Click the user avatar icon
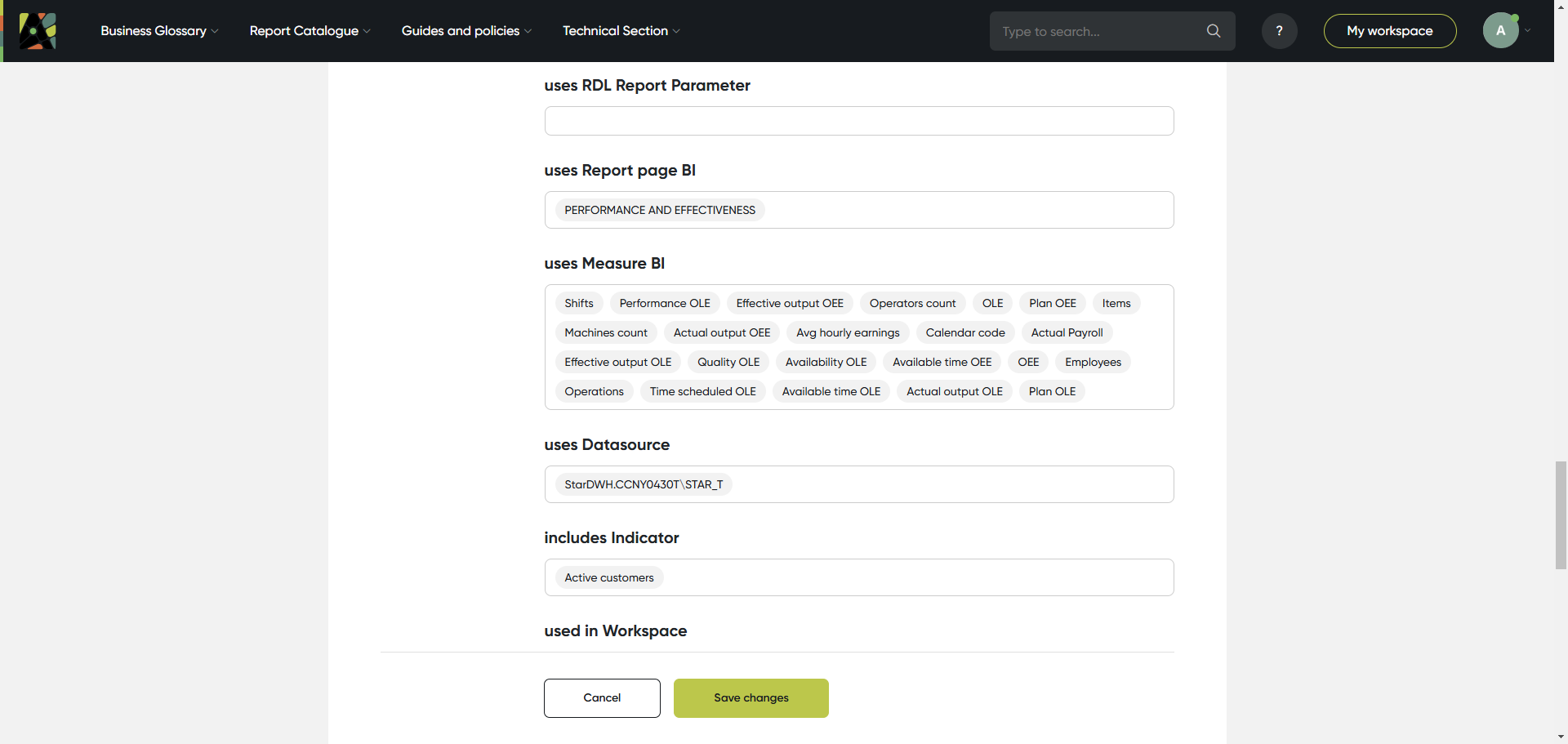This screenshot has width=1568, height=744. [1500, 31]
